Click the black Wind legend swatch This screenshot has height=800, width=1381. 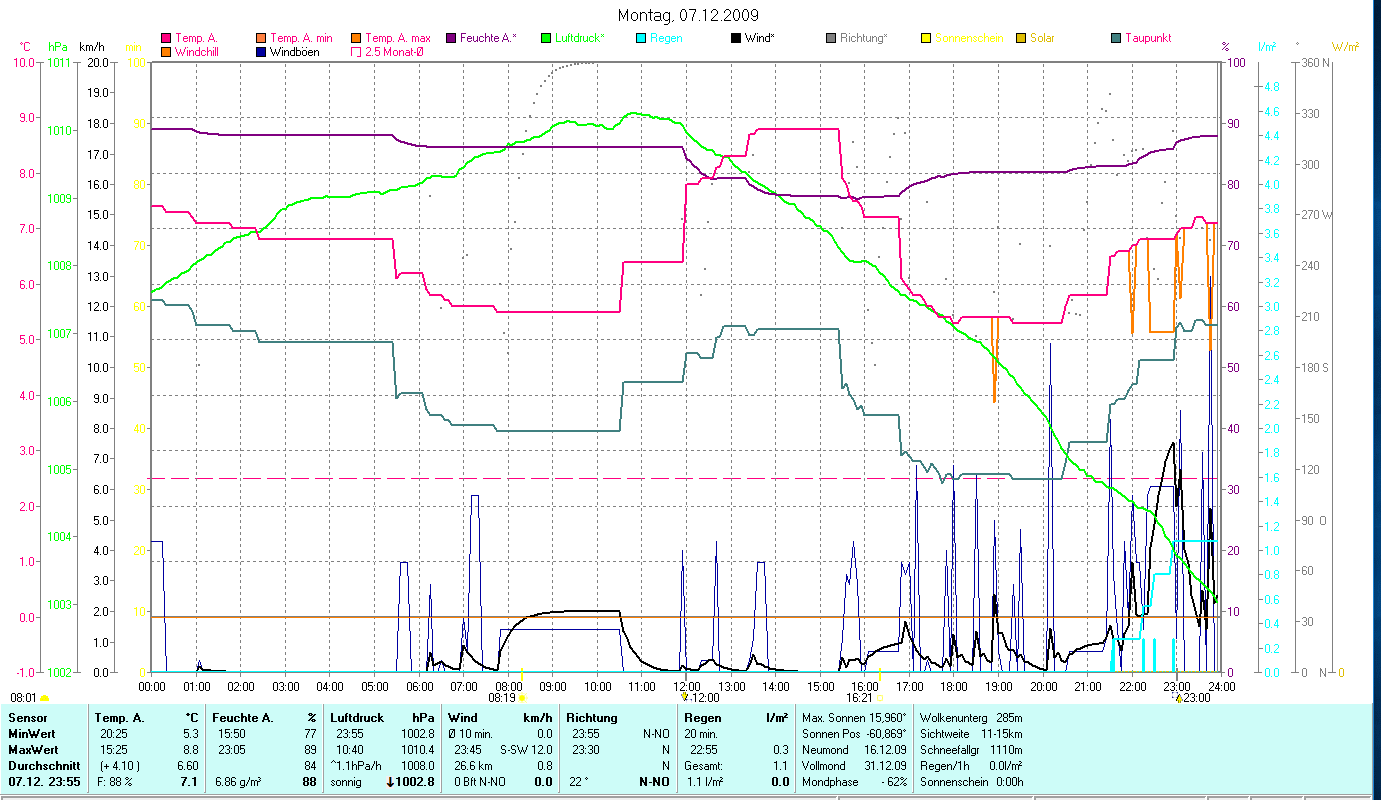[736, 38]
